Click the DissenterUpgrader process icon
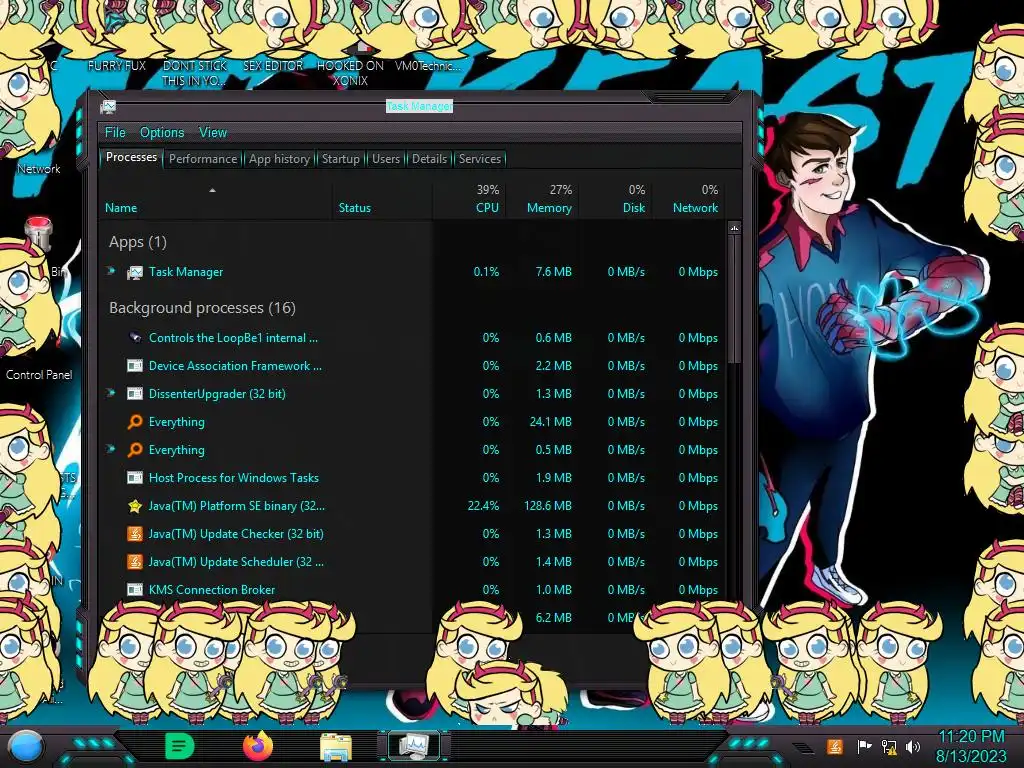The width and height of the screenshot is (1024, 768). (x=135, y=394)
